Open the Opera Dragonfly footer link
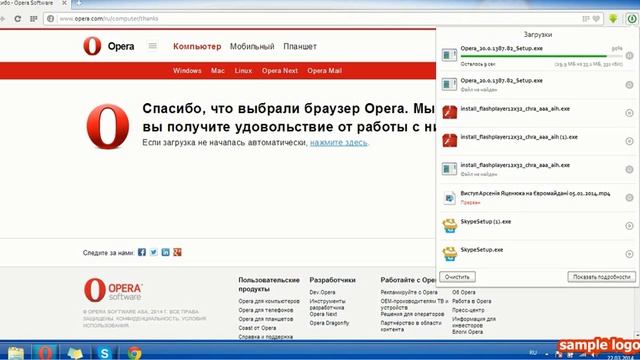Image resolution: width=640 pixels, height=360 pixels. (x=329, y=323)
